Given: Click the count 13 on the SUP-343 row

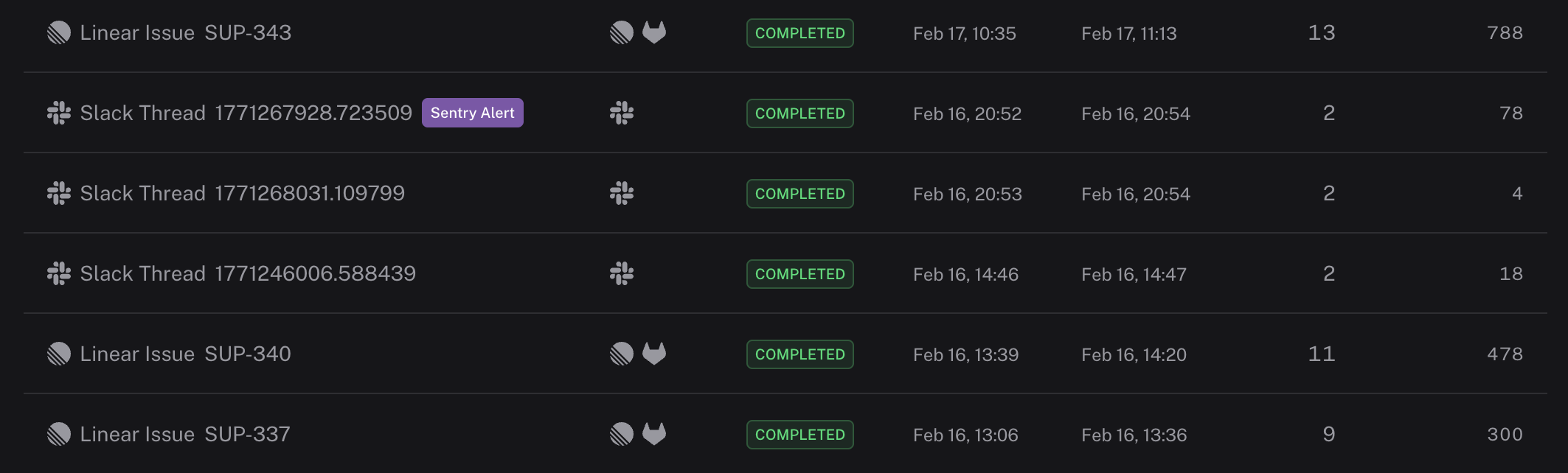Looking at the screenshot, I should (x=1324, y=32).
